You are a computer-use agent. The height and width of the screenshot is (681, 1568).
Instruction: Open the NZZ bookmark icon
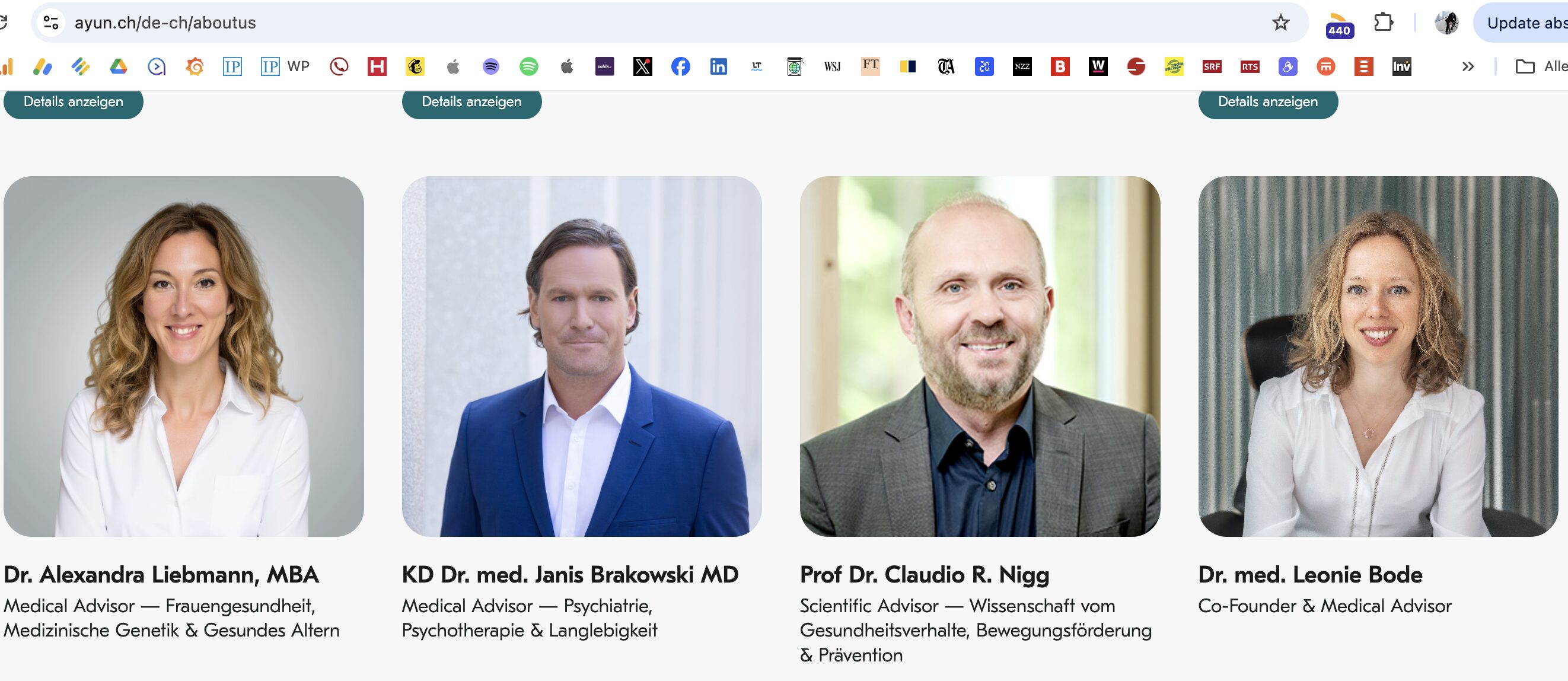(x=1022, y=66)
